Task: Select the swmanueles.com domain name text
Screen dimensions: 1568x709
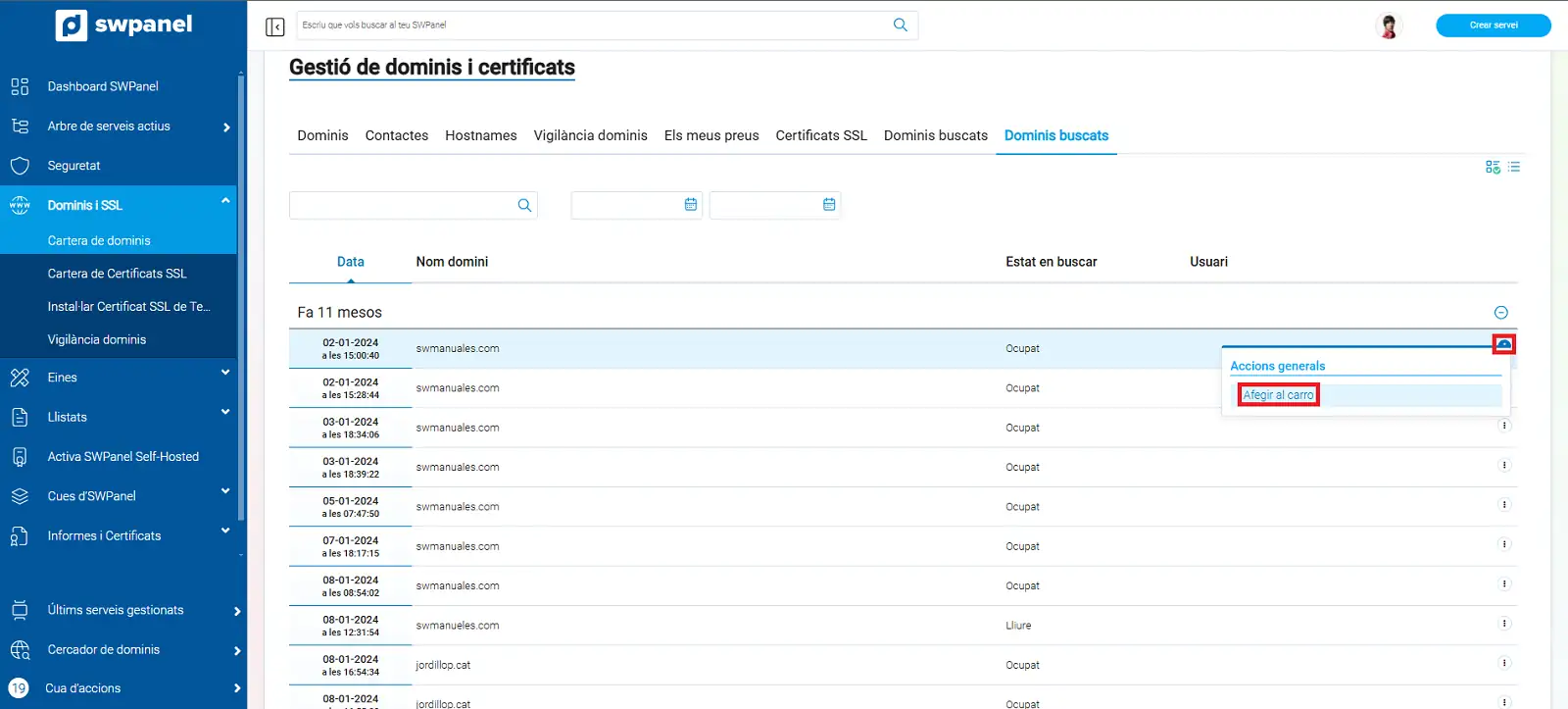Action: (x=458, y=626)
